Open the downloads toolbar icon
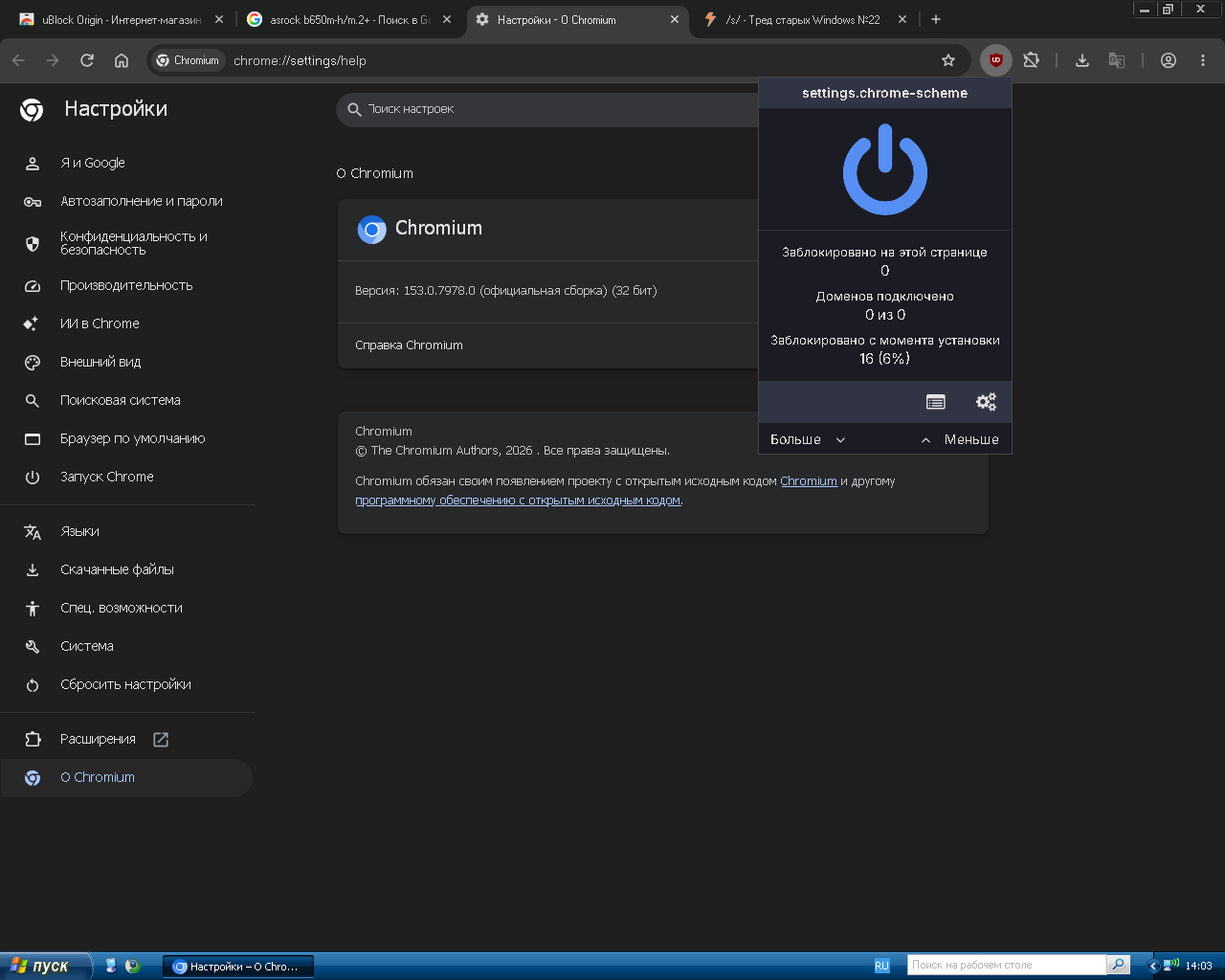Image resolution: width=1225 pixels, height=980 pixels. coord(1082,60)
